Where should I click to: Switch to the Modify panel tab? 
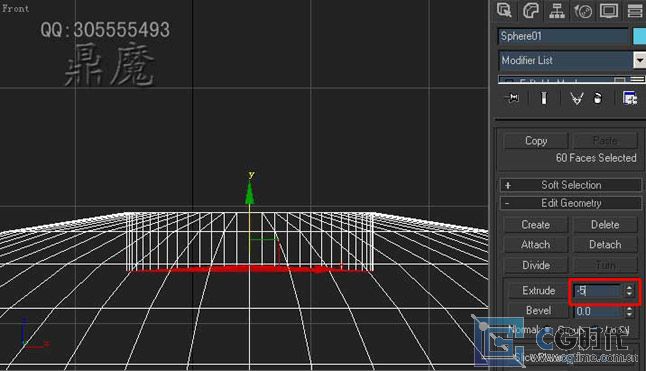[530, 10]
